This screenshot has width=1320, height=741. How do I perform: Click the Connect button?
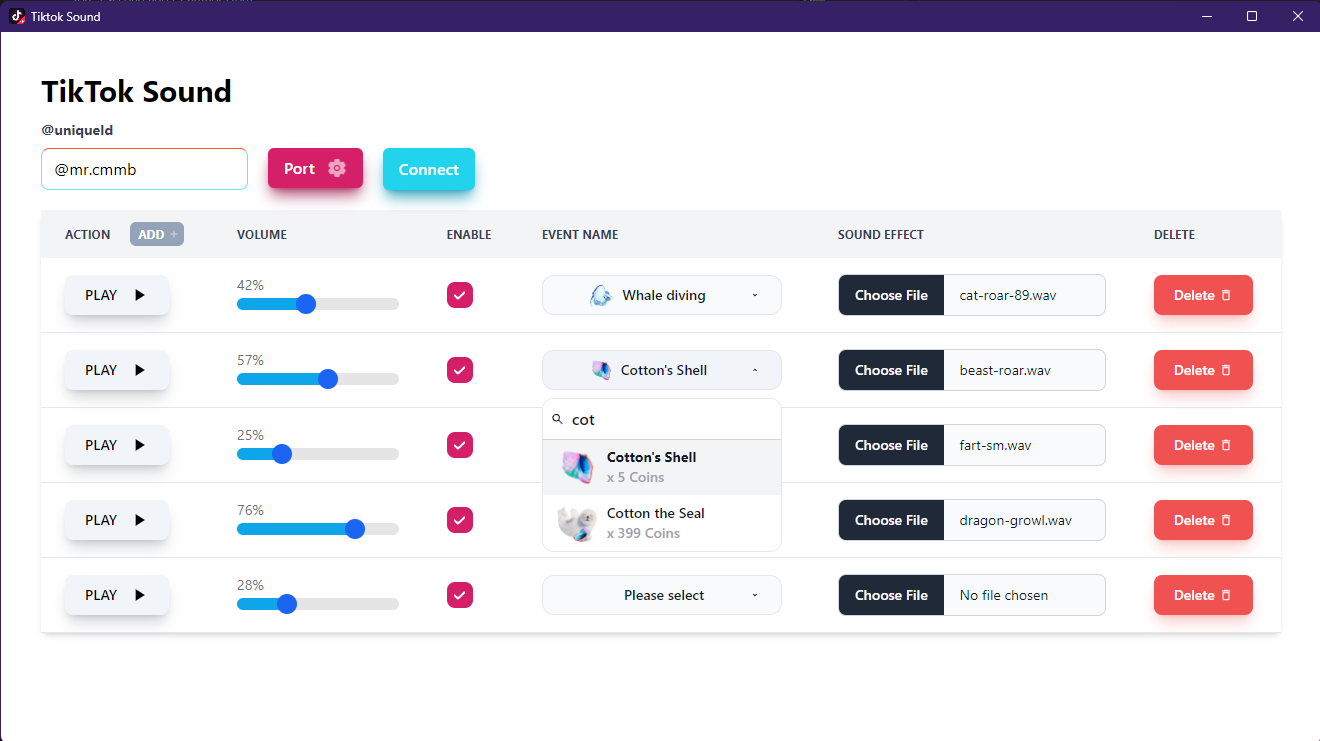coord(429,169)
